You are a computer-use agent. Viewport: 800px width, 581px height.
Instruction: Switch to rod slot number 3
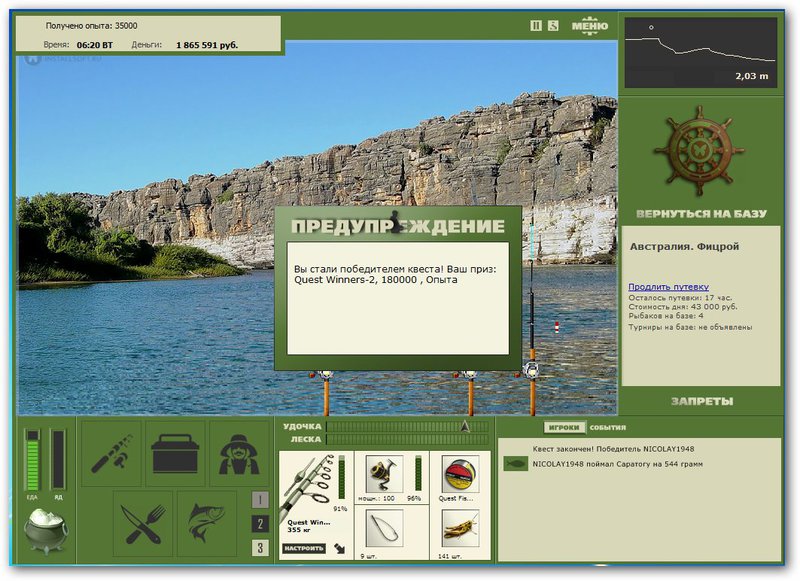260,548
